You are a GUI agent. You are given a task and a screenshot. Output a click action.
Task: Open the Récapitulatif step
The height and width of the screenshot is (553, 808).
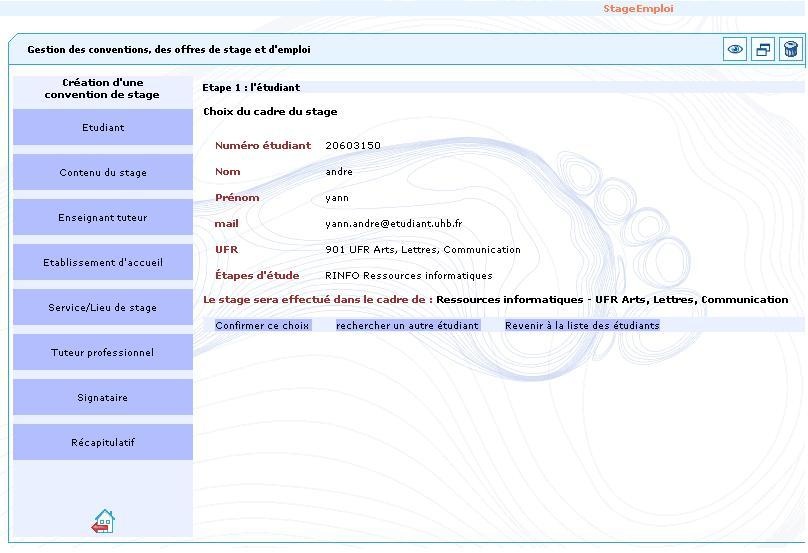pyautogui.click(x=103, y=442)
